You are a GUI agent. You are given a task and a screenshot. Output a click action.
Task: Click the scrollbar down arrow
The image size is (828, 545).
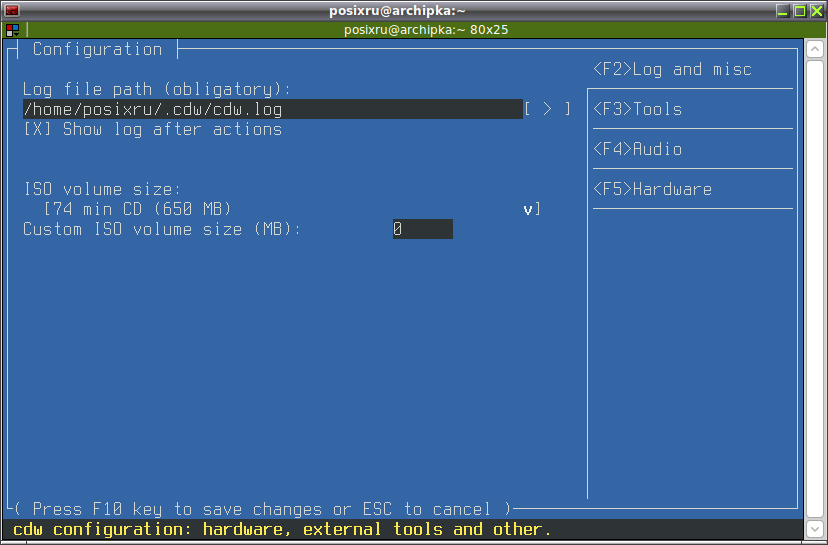pos(815,528)
